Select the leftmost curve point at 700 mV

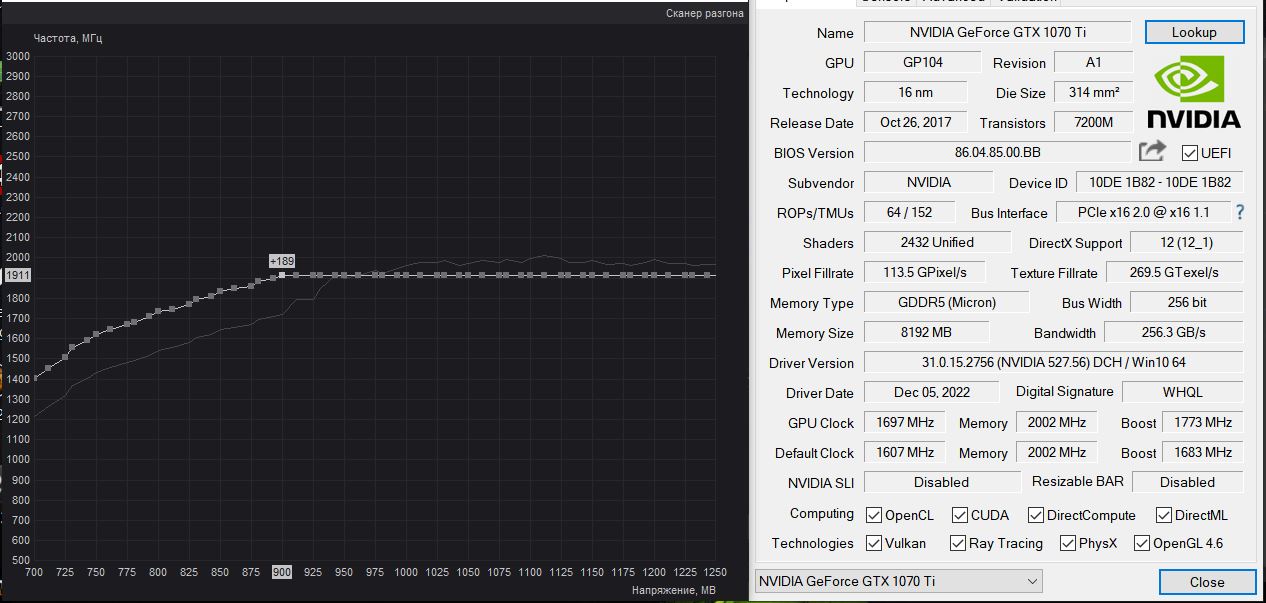[36, 378]
